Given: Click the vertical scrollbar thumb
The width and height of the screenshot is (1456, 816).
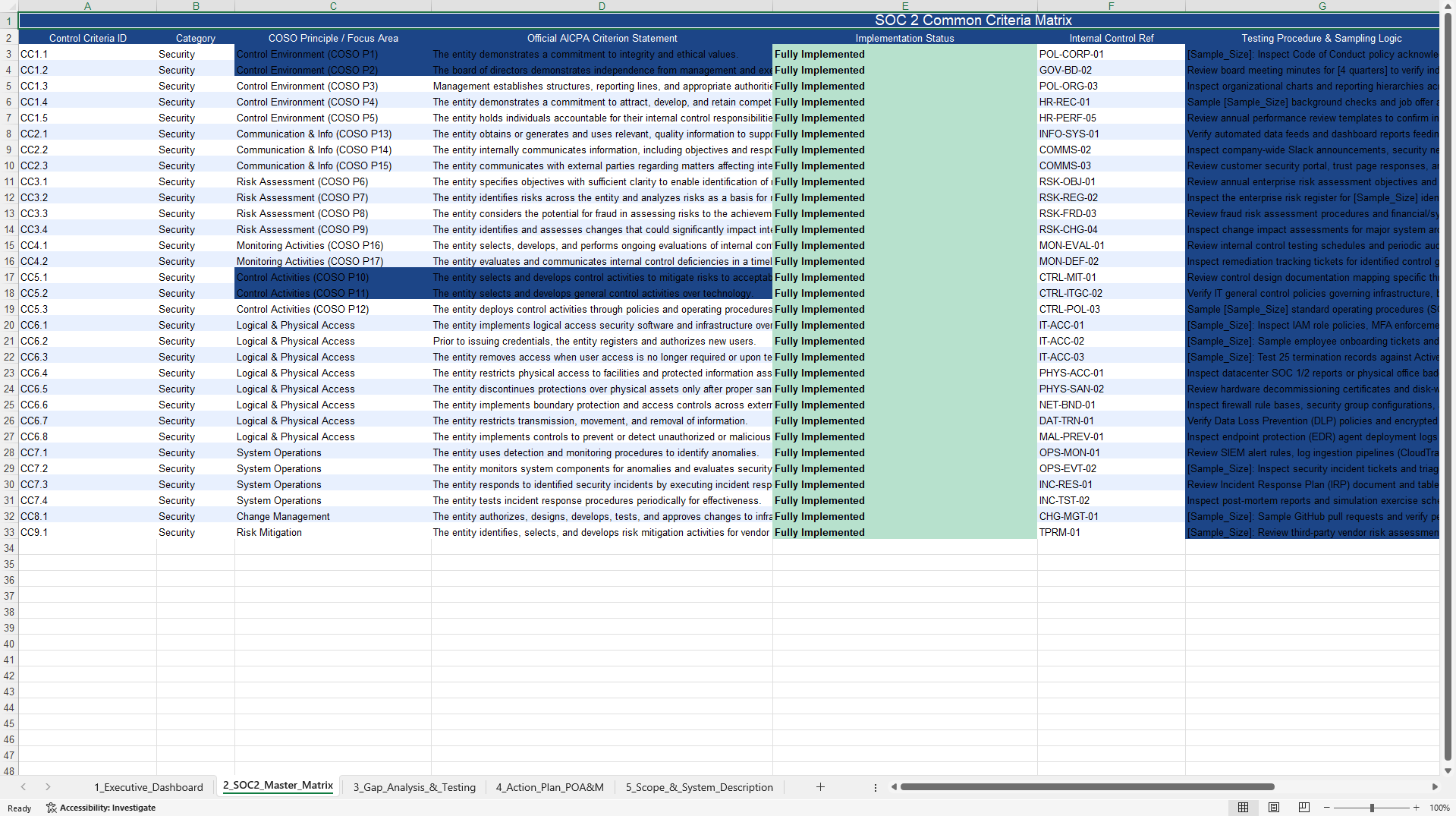Looking at the screenshot, I should click(x=1448, y=386).
